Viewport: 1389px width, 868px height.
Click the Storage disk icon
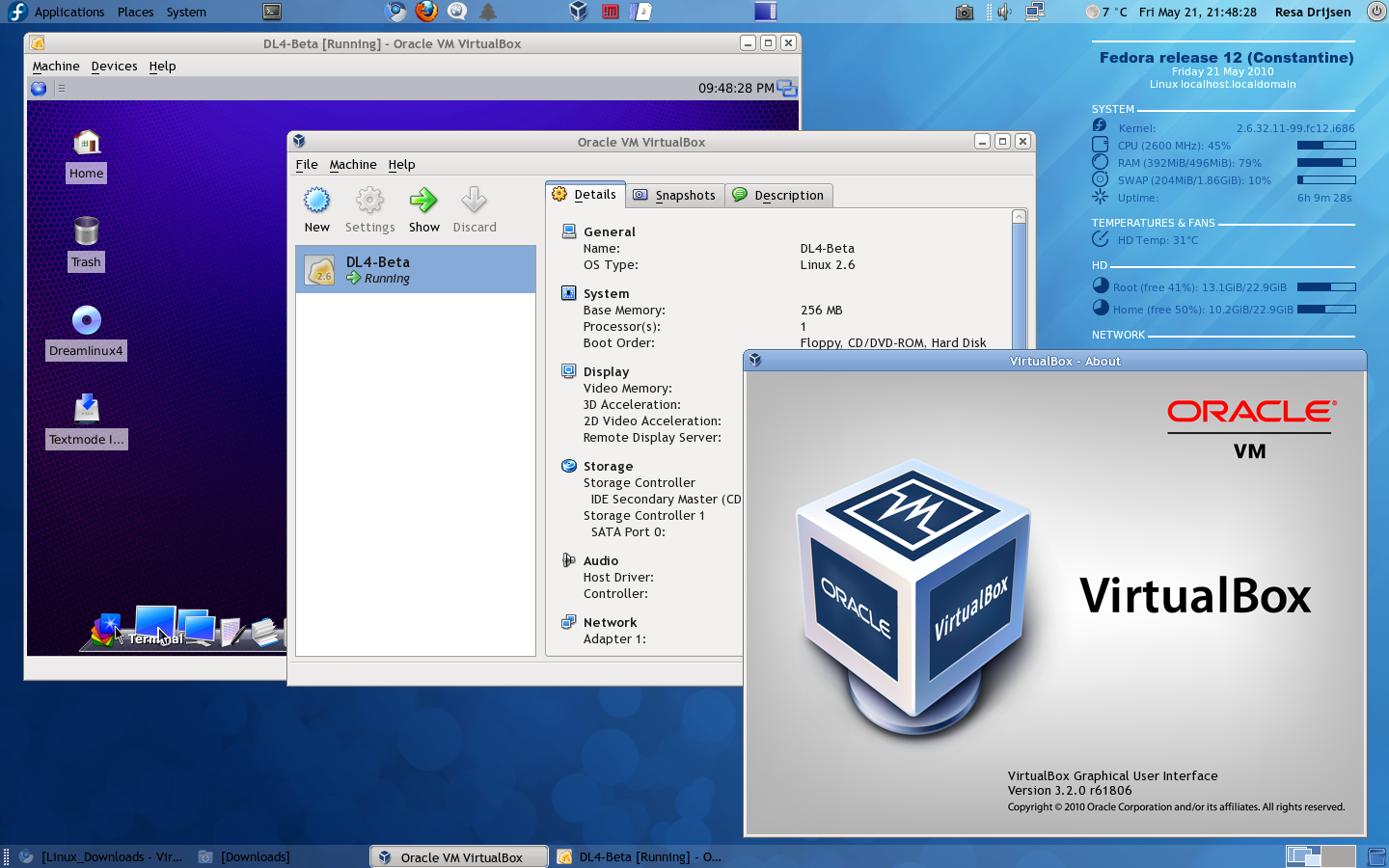click(x=569, y=466)
